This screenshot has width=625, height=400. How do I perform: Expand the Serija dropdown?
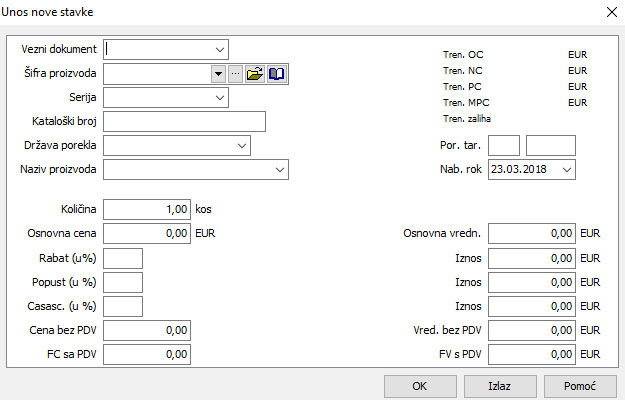[219, 98]
